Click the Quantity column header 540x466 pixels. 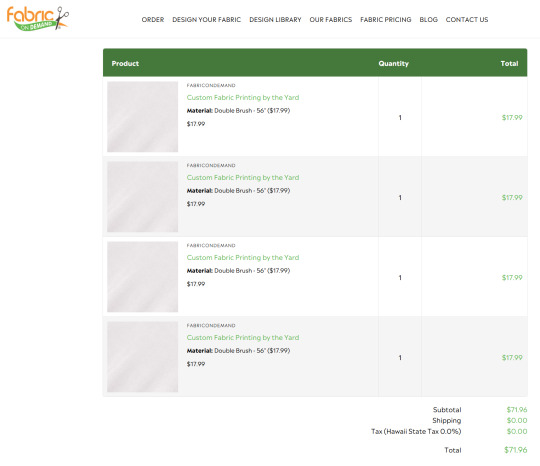coord(393,63)
